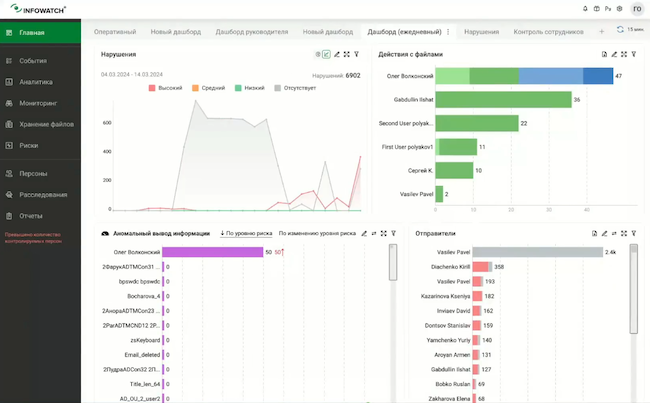Add a new dashboard tab with plus
Image resolution: width=650 pixels, height=403 pixels.
[601, 32]
